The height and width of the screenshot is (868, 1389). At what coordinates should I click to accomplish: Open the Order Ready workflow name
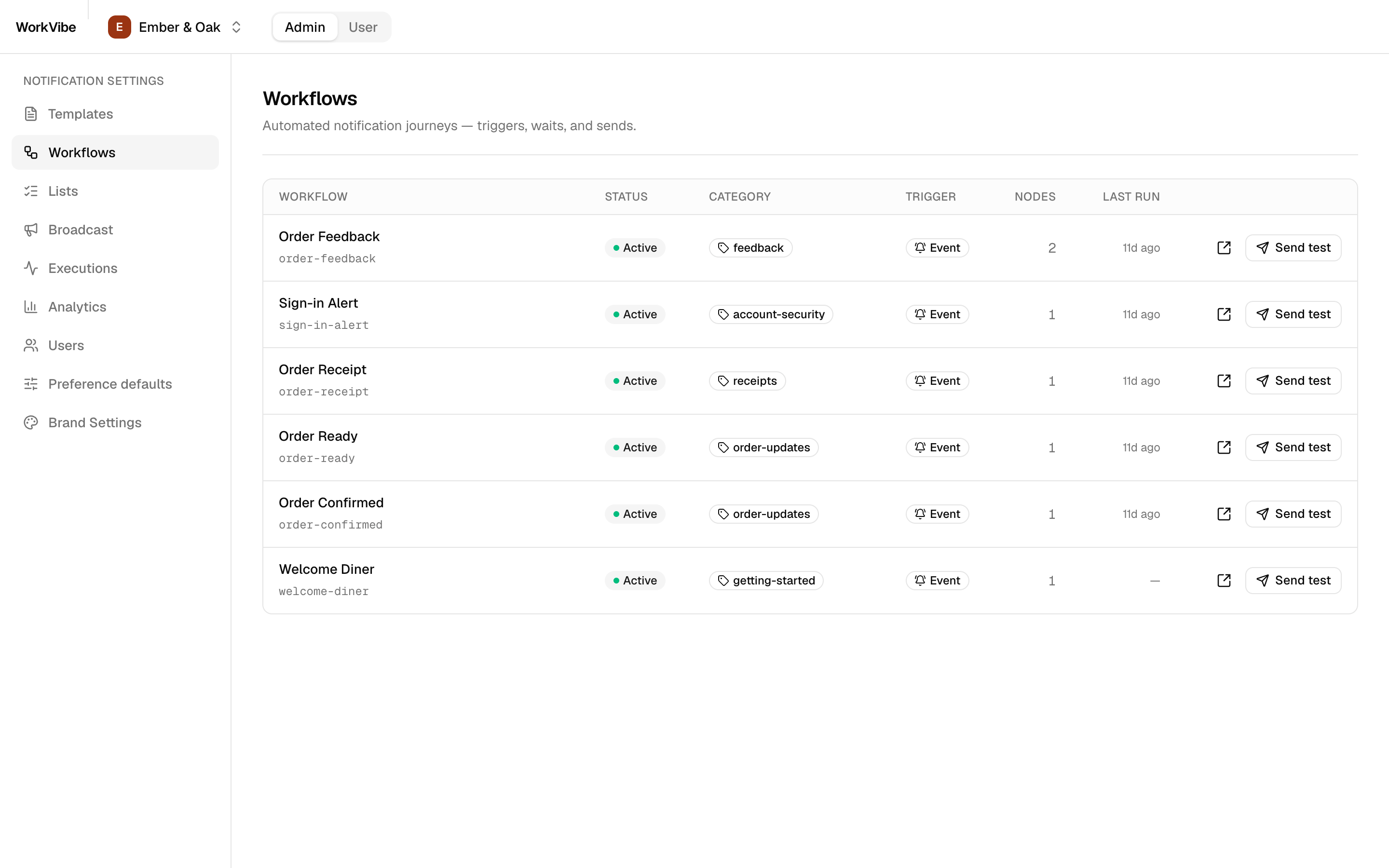(318, 436)
